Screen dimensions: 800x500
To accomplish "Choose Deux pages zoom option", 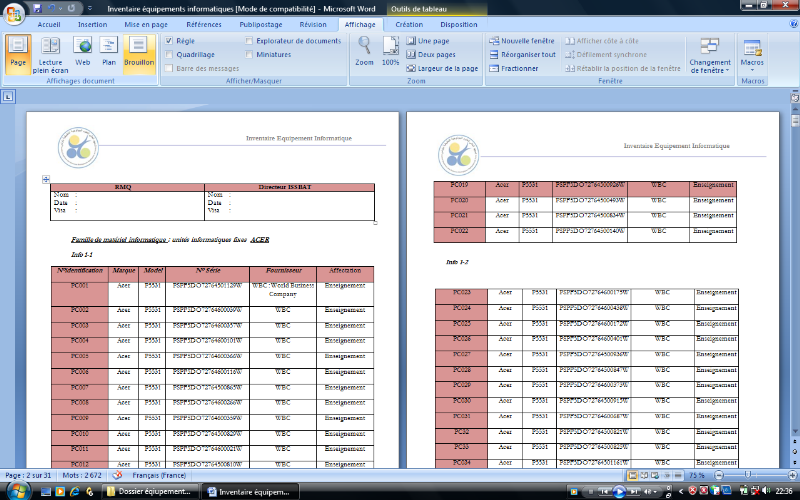I will (x=431, y=55).
